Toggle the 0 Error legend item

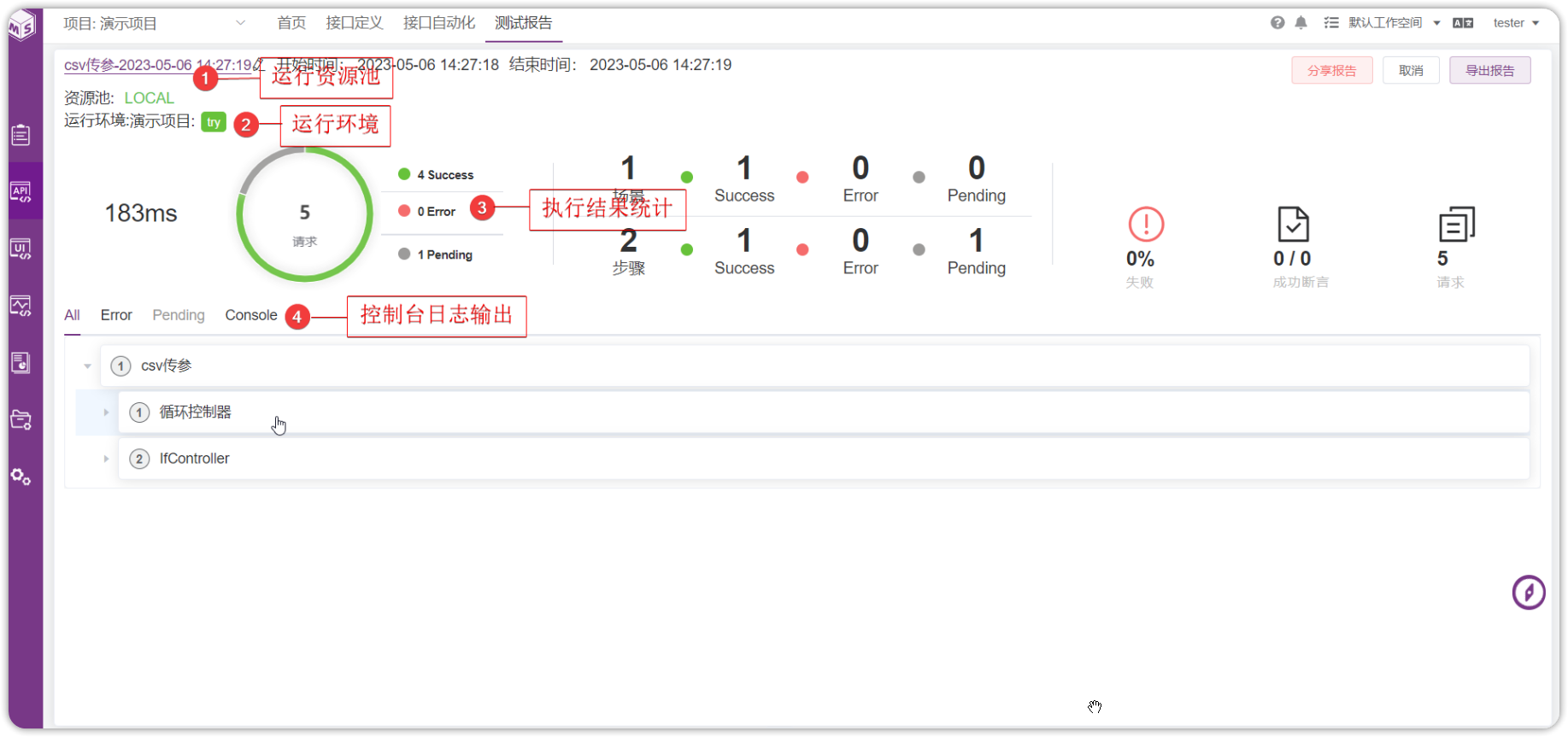(427, 211)
